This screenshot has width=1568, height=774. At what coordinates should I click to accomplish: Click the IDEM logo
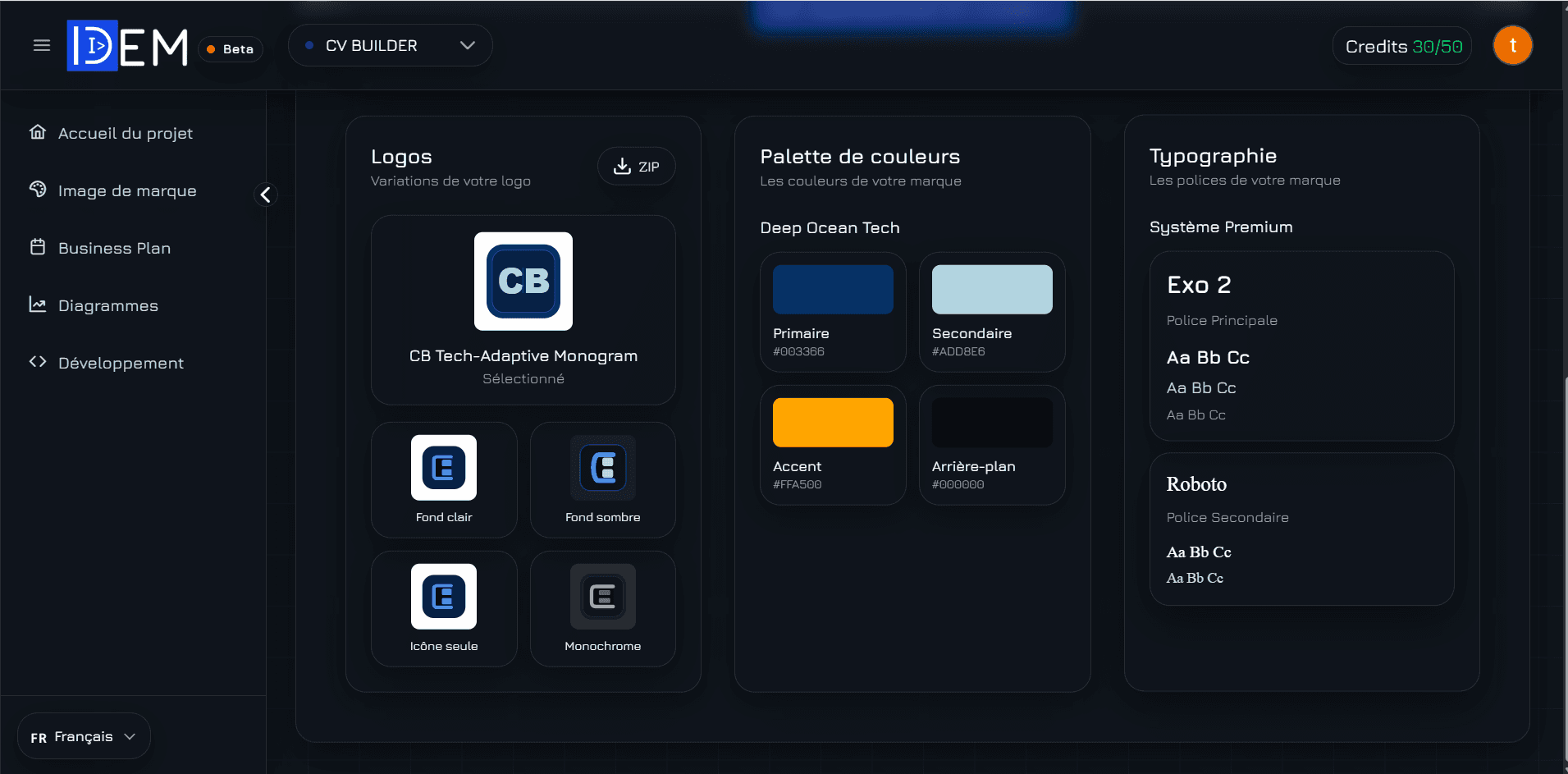pyautogui.click(x=127, y=46)
